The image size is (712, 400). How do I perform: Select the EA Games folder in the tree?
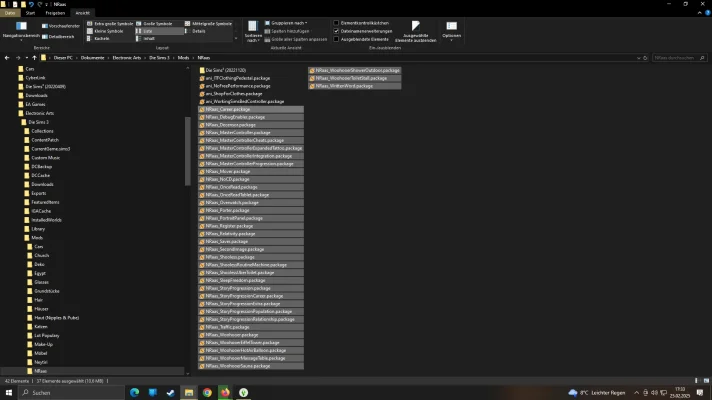pyautogui.click(x=35, y=104)
